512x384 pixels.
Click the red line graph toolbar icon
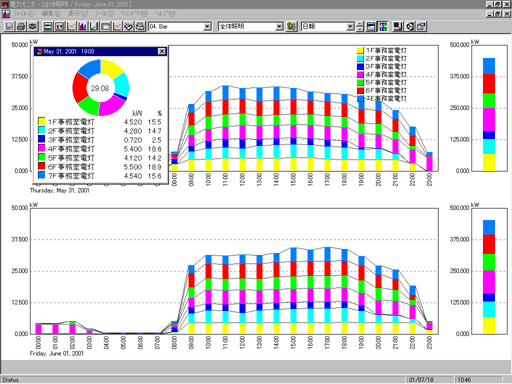(71, 26)
